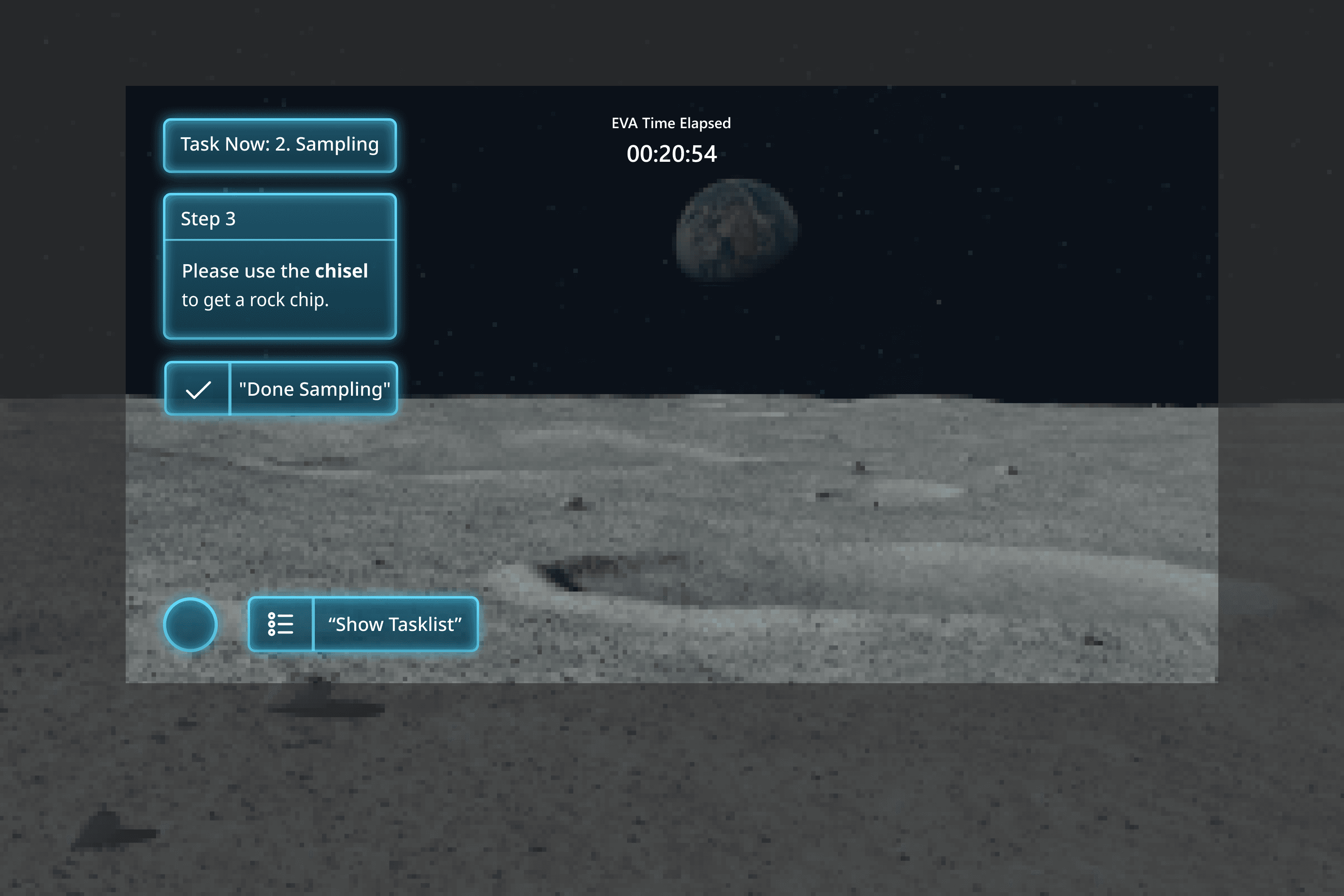Open the "Show Tasklist" command button
Image resolution: width=1344 pixels, height=896 pixels.
tap(395, 624)
